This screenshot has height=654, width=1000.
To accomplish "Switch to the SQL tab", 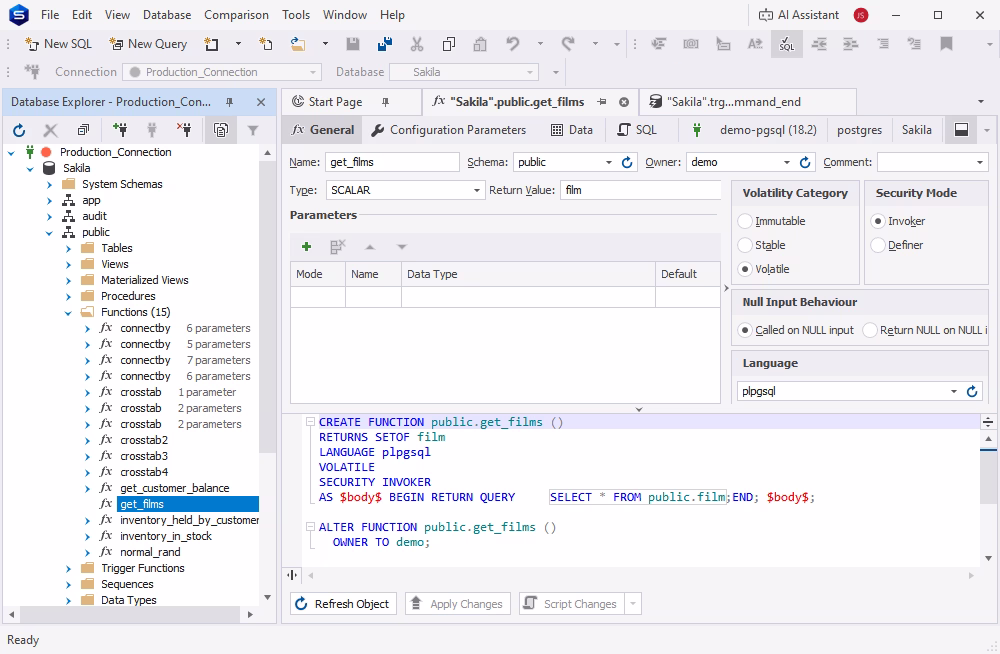I will coord(636,130).
